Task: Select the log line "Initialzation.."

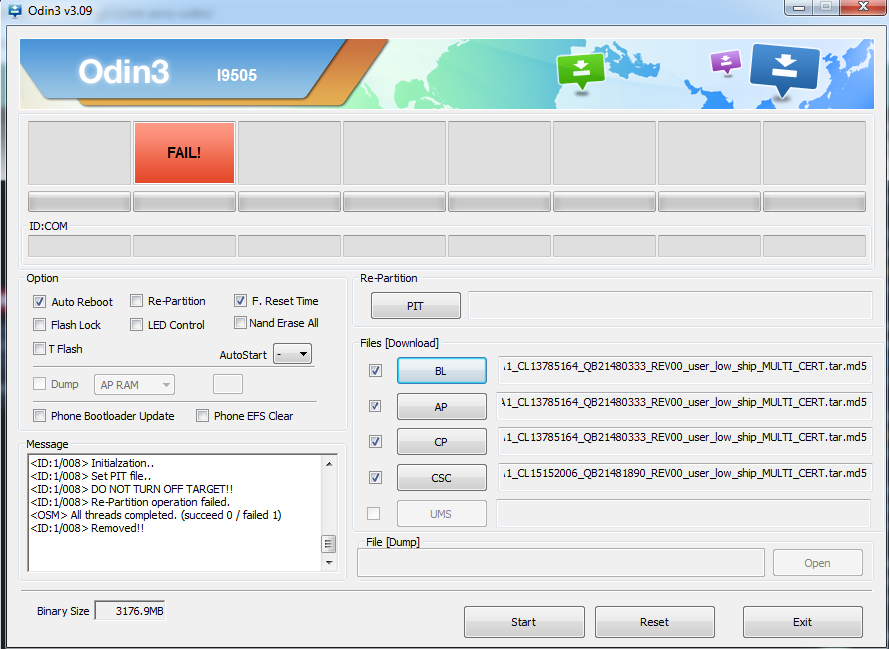Action: [92, 463]
